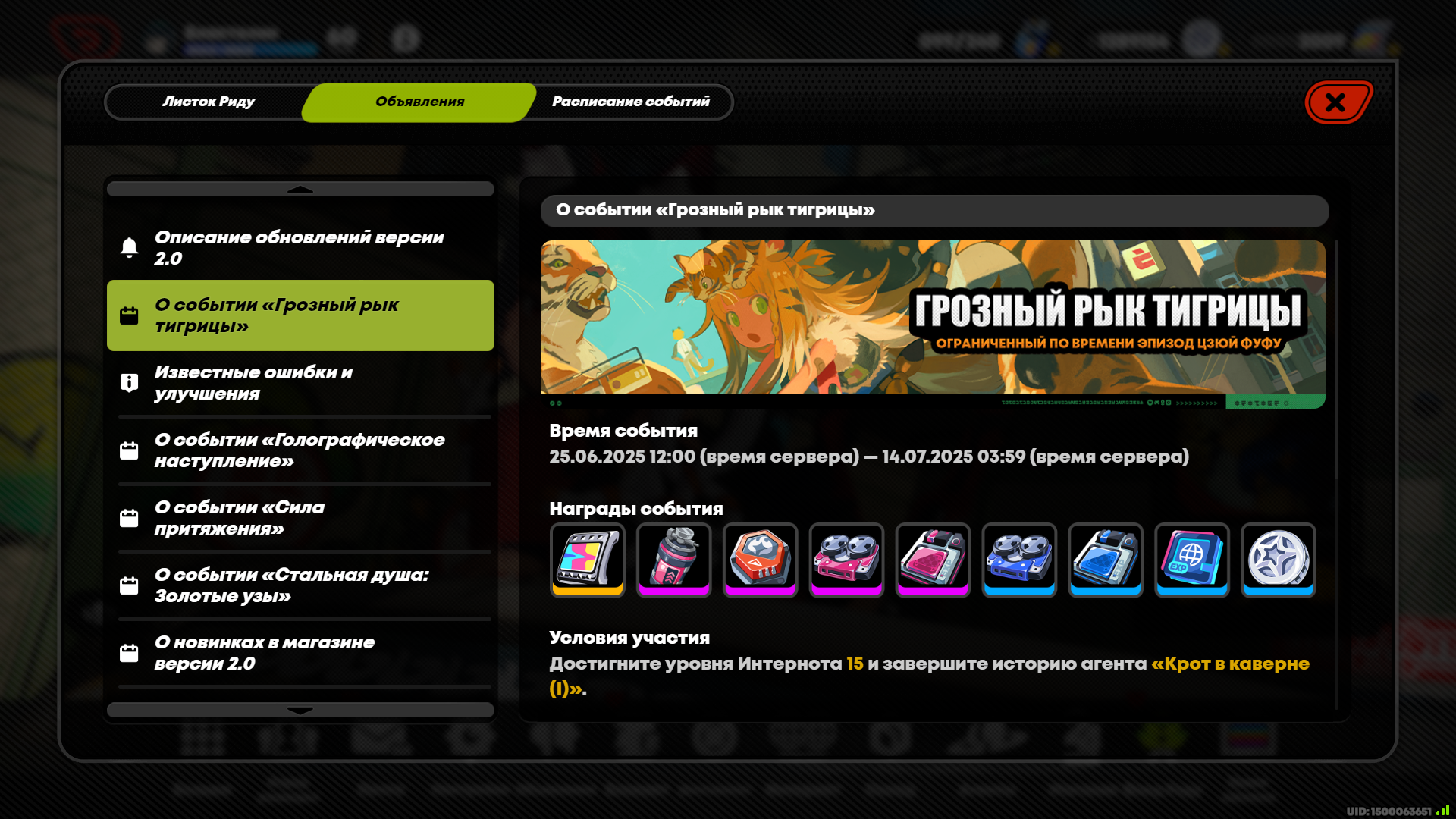Image resolution: width=1456 pixels, height=819 pixels.
Task: Select the Голографическое наступление event announcement
Action: (300, 450)
